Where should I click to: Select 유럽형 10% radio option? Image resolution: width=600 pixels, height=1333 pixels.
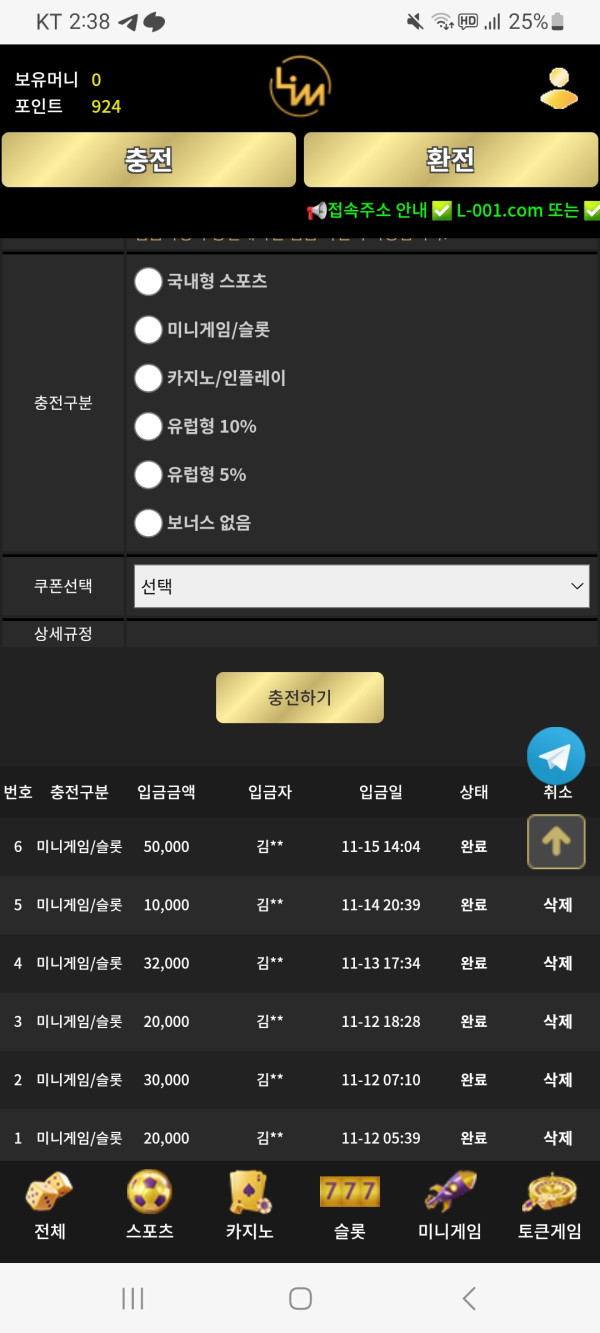tap(149, 427)
